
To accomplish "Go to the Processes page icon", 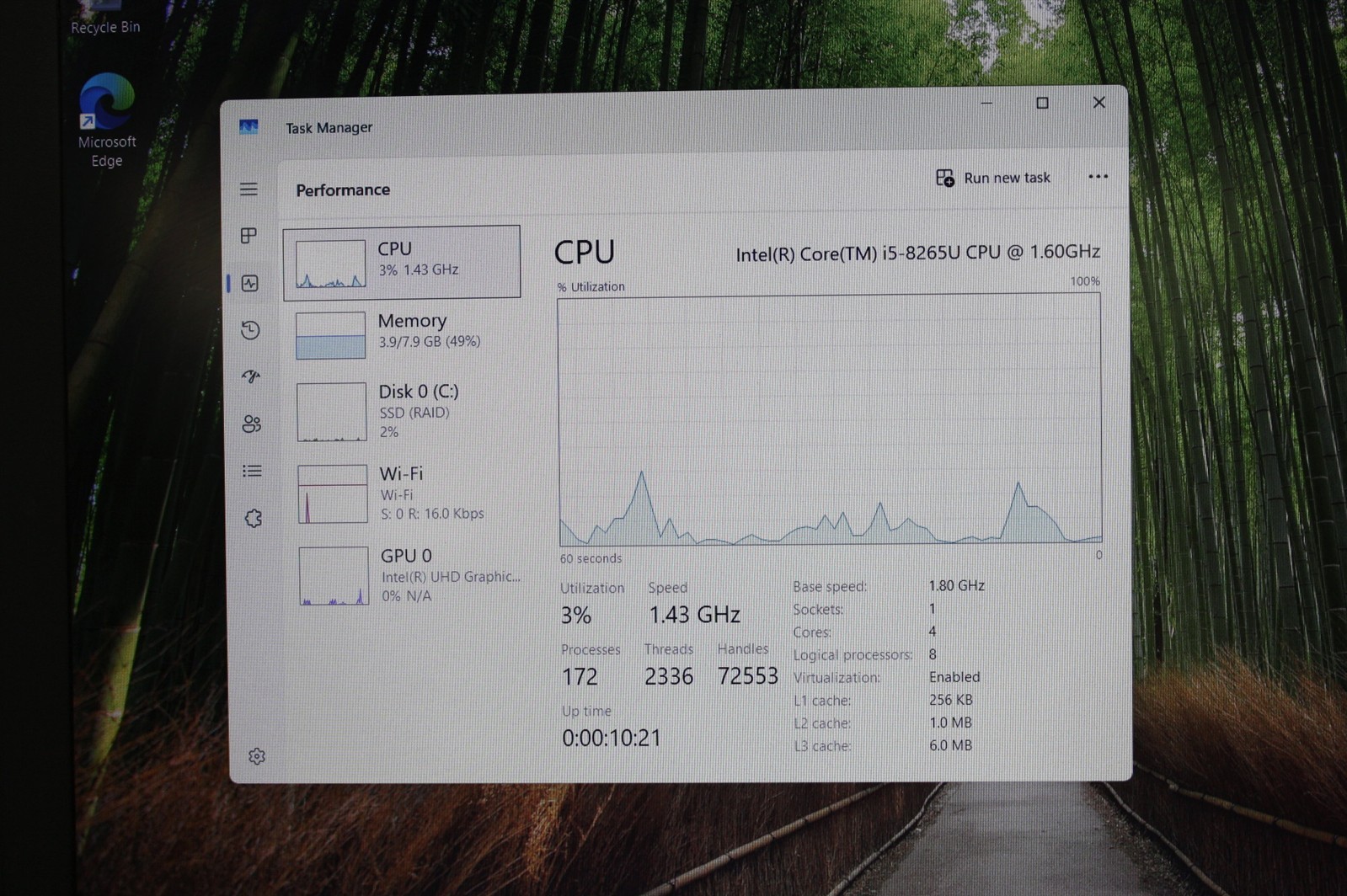I will click(x=249, y=236).
